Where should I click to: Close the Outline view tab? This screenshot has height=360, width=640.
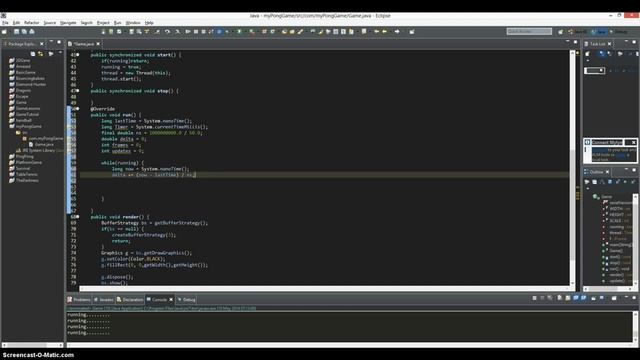pyautogui.click(x=607, y=172)
